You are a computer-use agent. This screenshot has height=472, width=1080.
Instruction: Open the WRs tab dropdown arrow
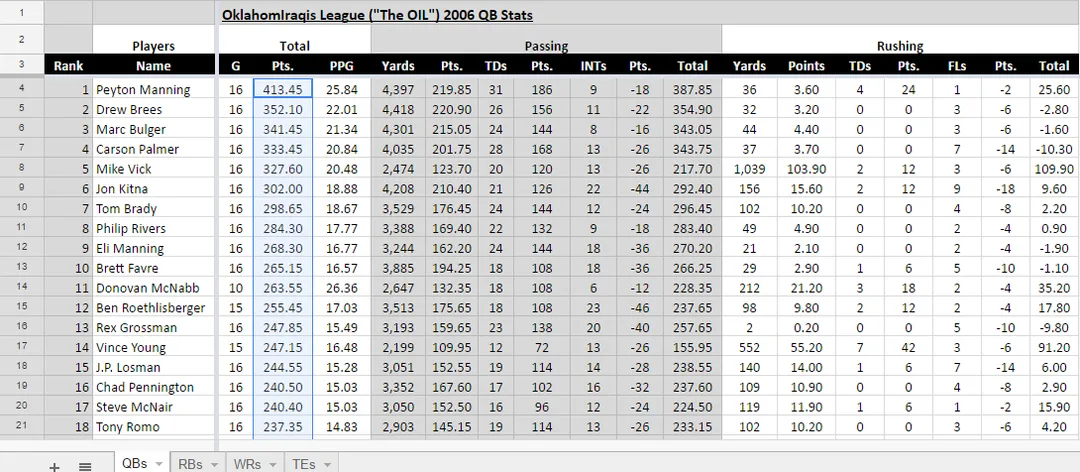click(273, 464)
